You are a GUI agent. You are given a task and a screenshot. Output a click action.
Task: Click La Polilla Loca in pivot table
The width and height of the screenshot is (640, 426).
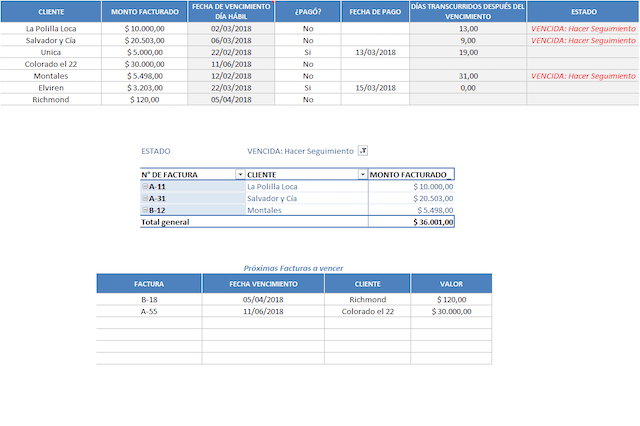pyautogui.click(x=272, y=186)
